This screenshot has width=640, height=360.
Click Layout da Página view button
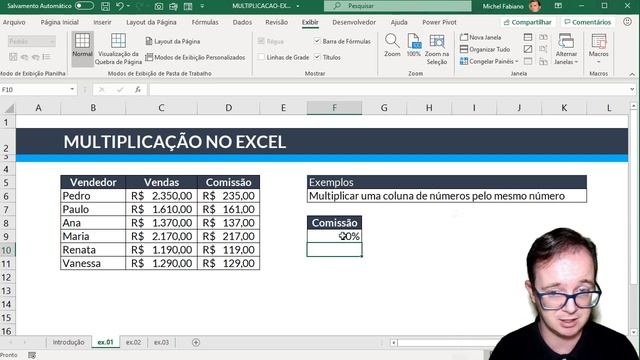(x=173, y=41)
